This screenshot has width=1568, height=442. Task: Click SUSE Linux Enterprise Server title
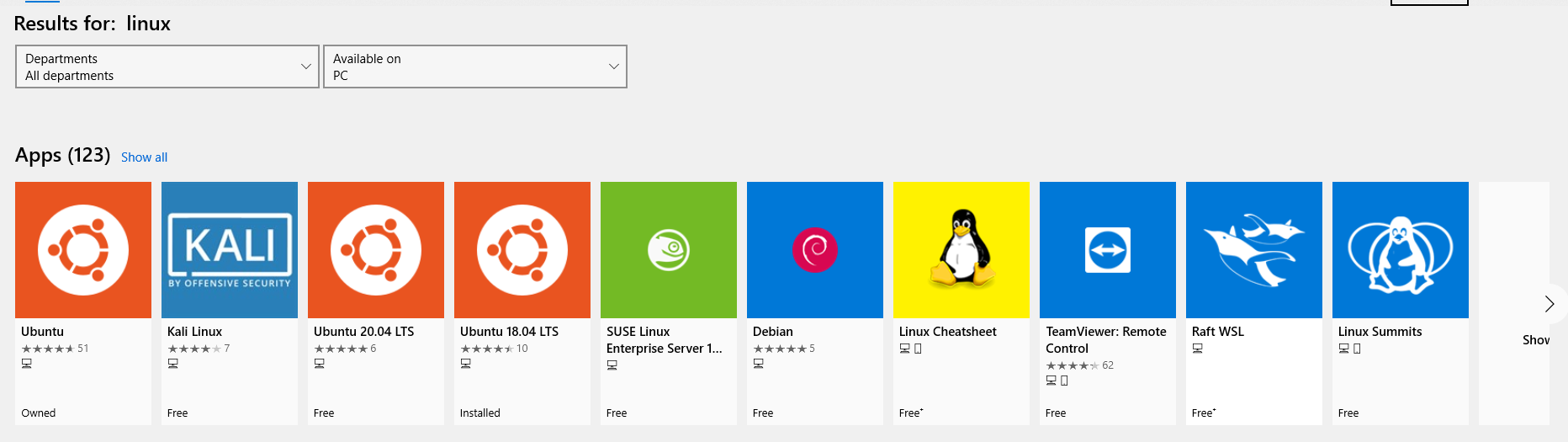[x=665, y=340]
